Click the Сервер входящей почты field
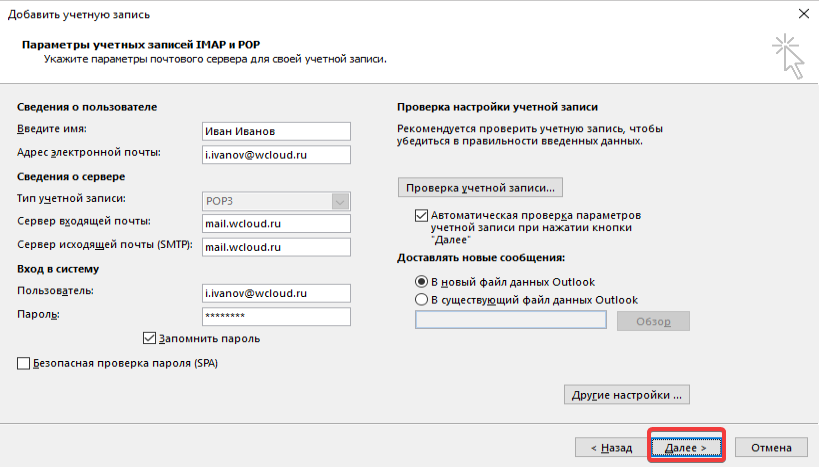 (x=275, y=223)
